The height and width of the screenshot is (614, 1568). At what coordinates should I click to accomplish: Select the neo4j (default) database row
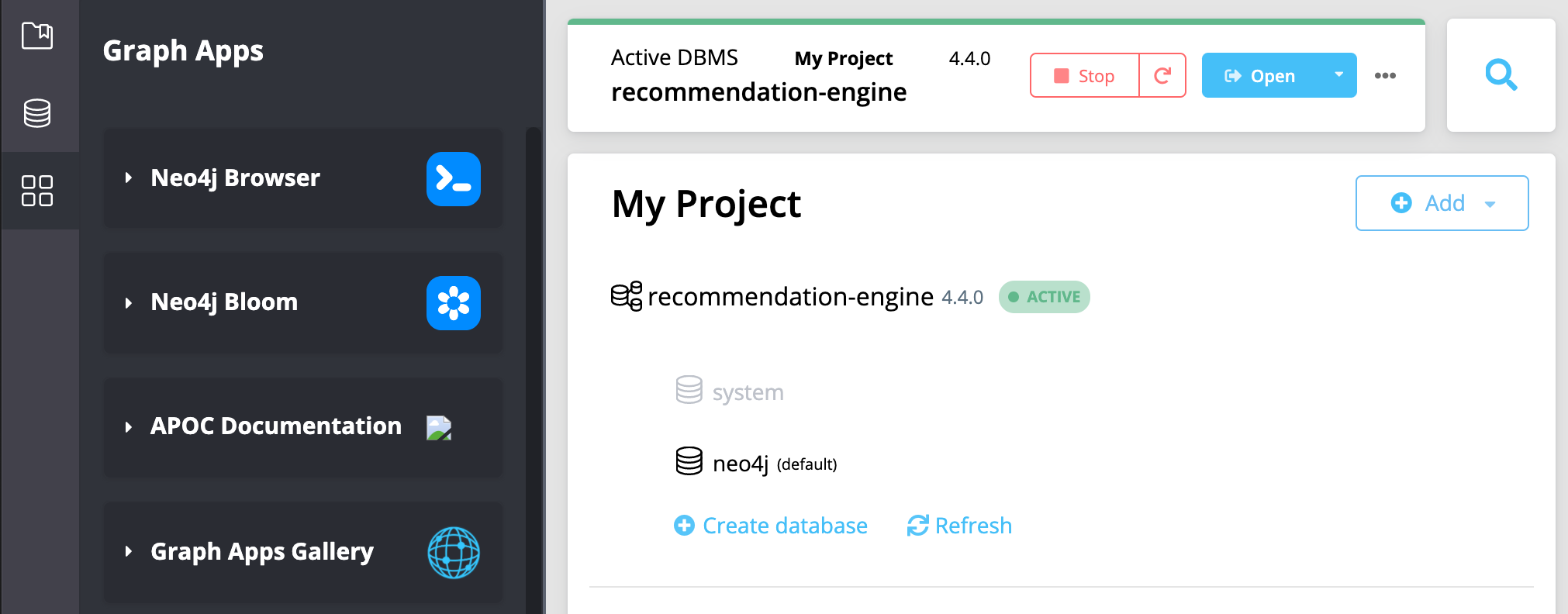pos(757,463)
